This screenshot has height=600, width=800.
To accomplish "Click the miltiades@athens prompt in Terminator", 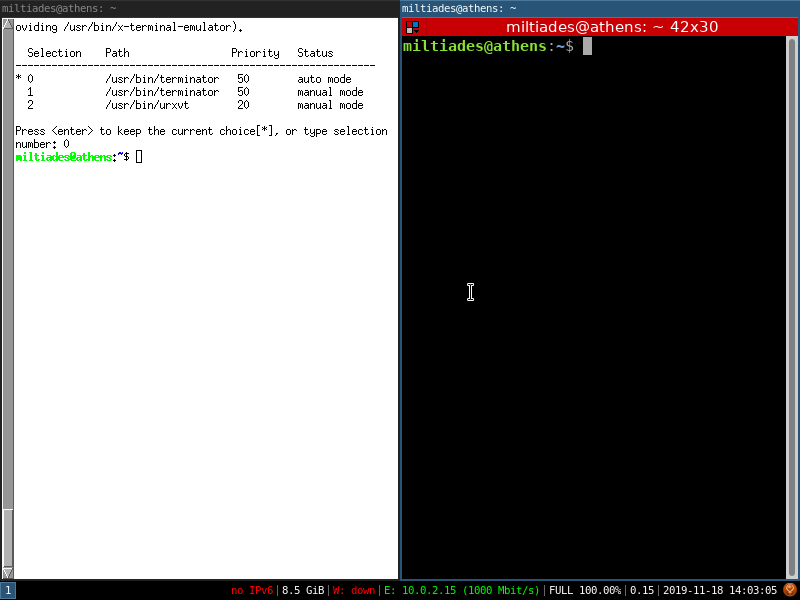I will pos(474,46).
